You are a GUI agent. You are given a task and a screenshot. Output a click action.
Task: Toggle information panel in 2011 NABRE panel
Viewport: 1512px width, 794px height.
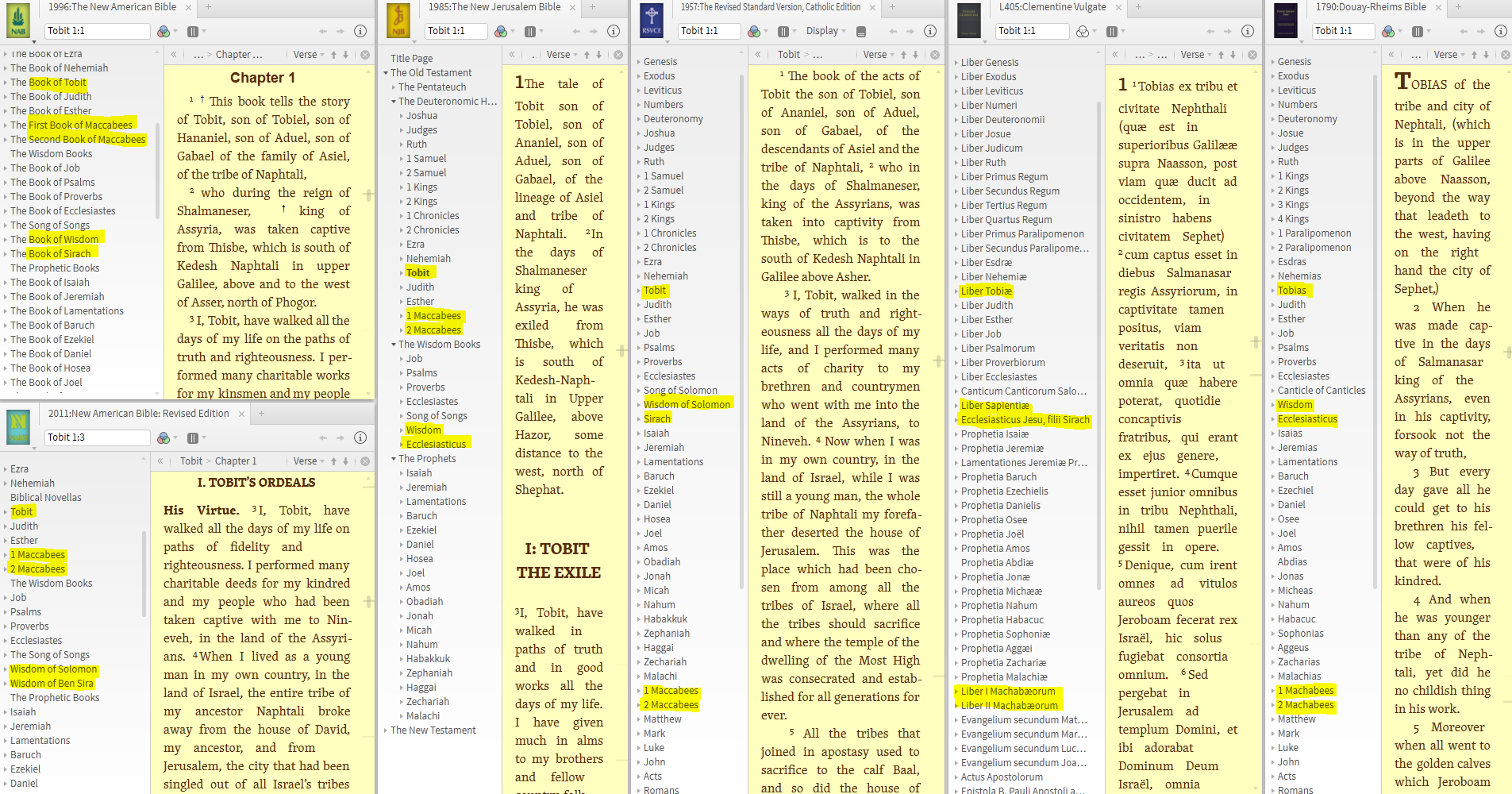360,437
